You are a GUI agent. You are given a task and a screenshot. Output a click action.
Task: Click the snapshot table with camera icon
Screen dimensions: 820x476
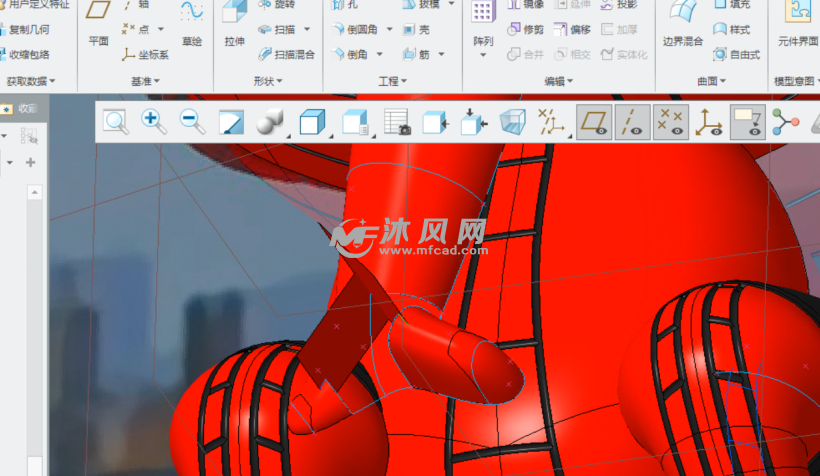(x=397, y=122)
